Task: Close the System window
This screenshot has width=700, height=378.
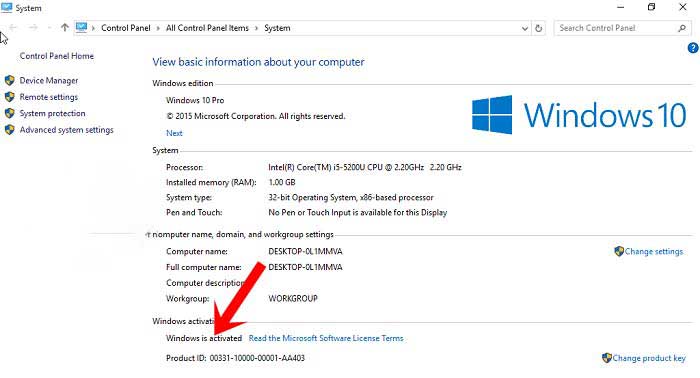Action: tap(683, 7)
